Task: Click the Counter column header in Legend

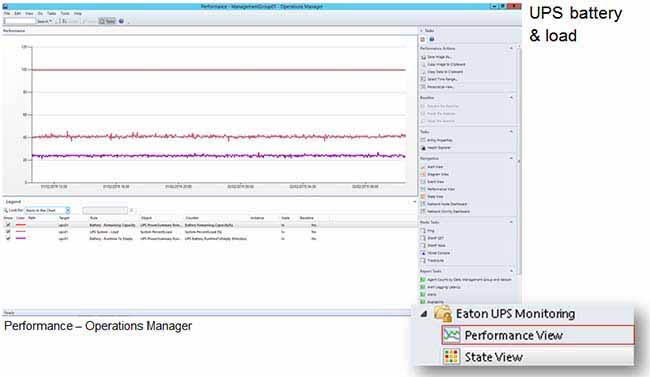Action: [x=192, y=218]
